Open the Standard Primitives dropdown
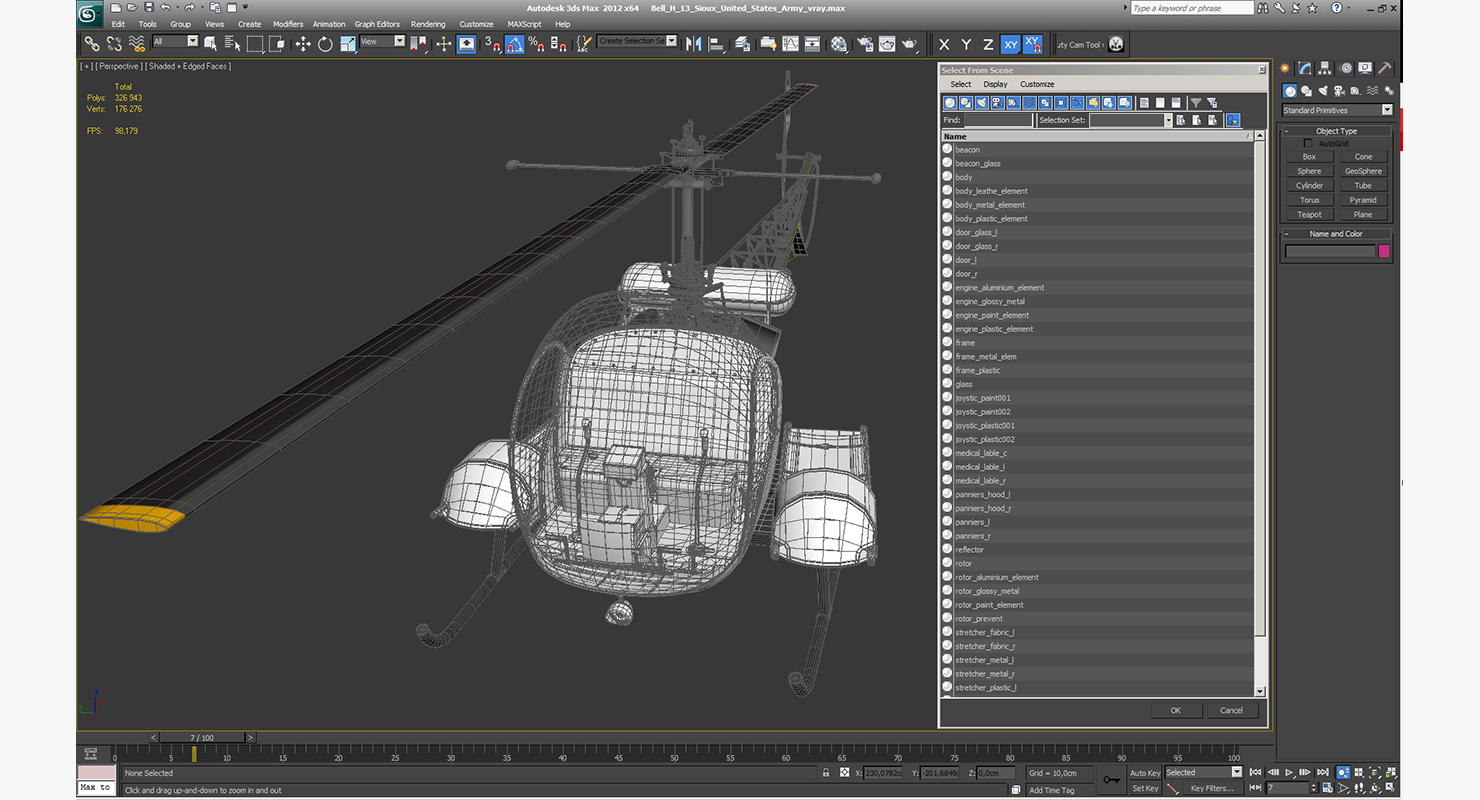Screen dimensions: 1480x800 (x=1337, y=110)
